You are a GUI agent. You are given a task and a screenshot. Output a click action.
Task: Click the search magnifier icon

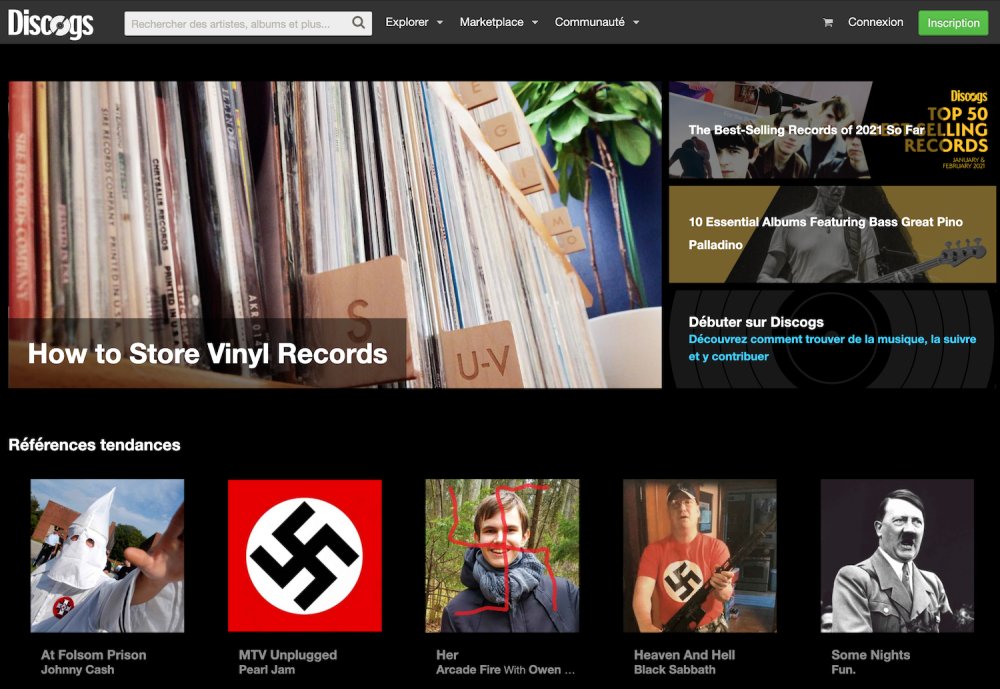[358, 21]
